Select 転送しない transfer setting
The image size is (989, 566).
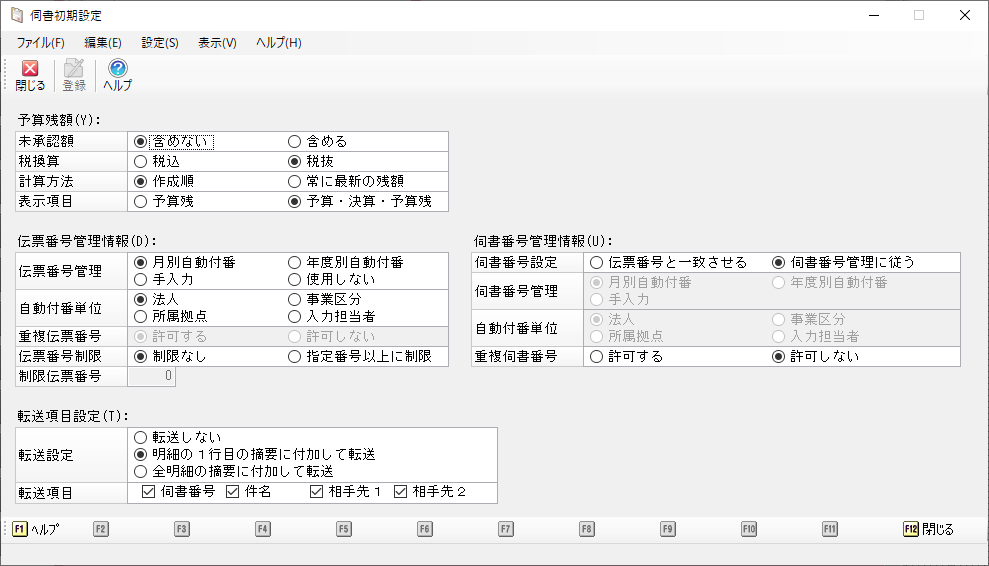pyautogui.click(x=141, y=437)
